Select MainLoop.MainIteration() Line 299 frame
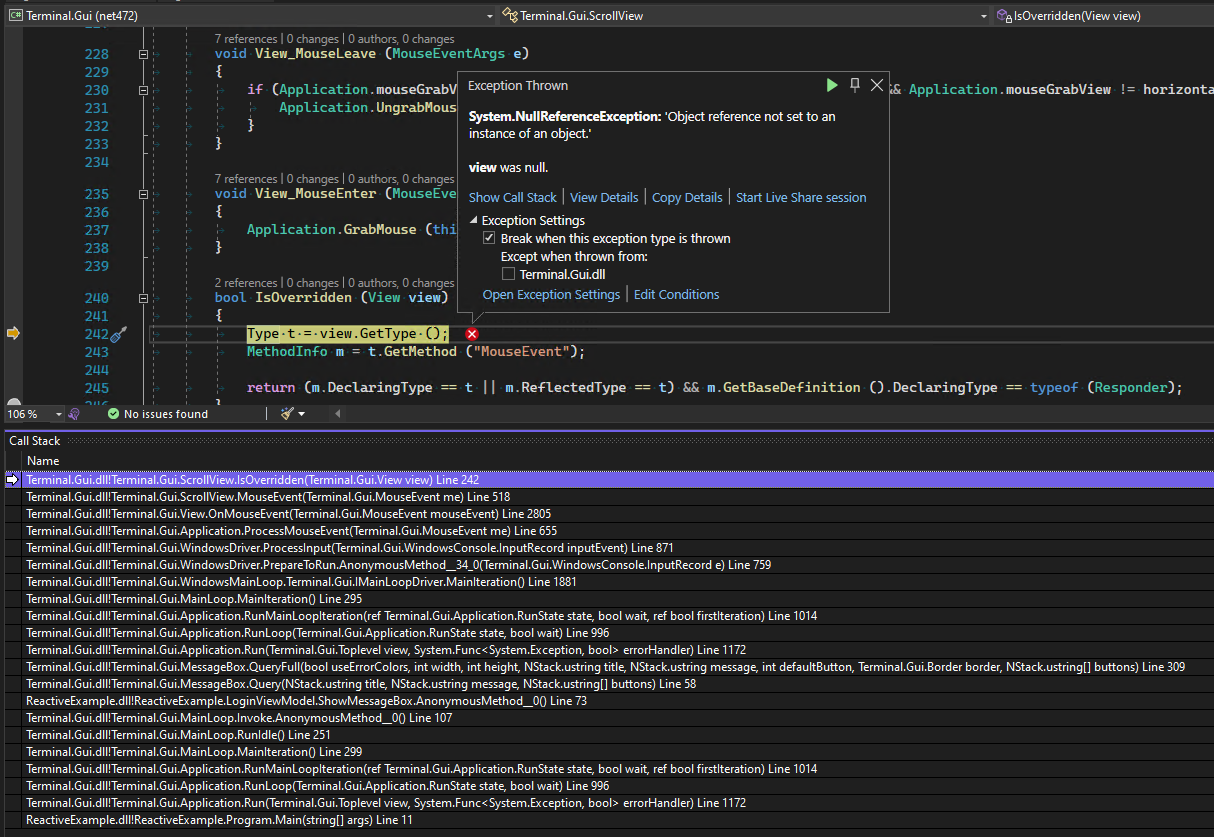Image resolution: width=1214 pixels, height=837 pixels. click(607, 752)
